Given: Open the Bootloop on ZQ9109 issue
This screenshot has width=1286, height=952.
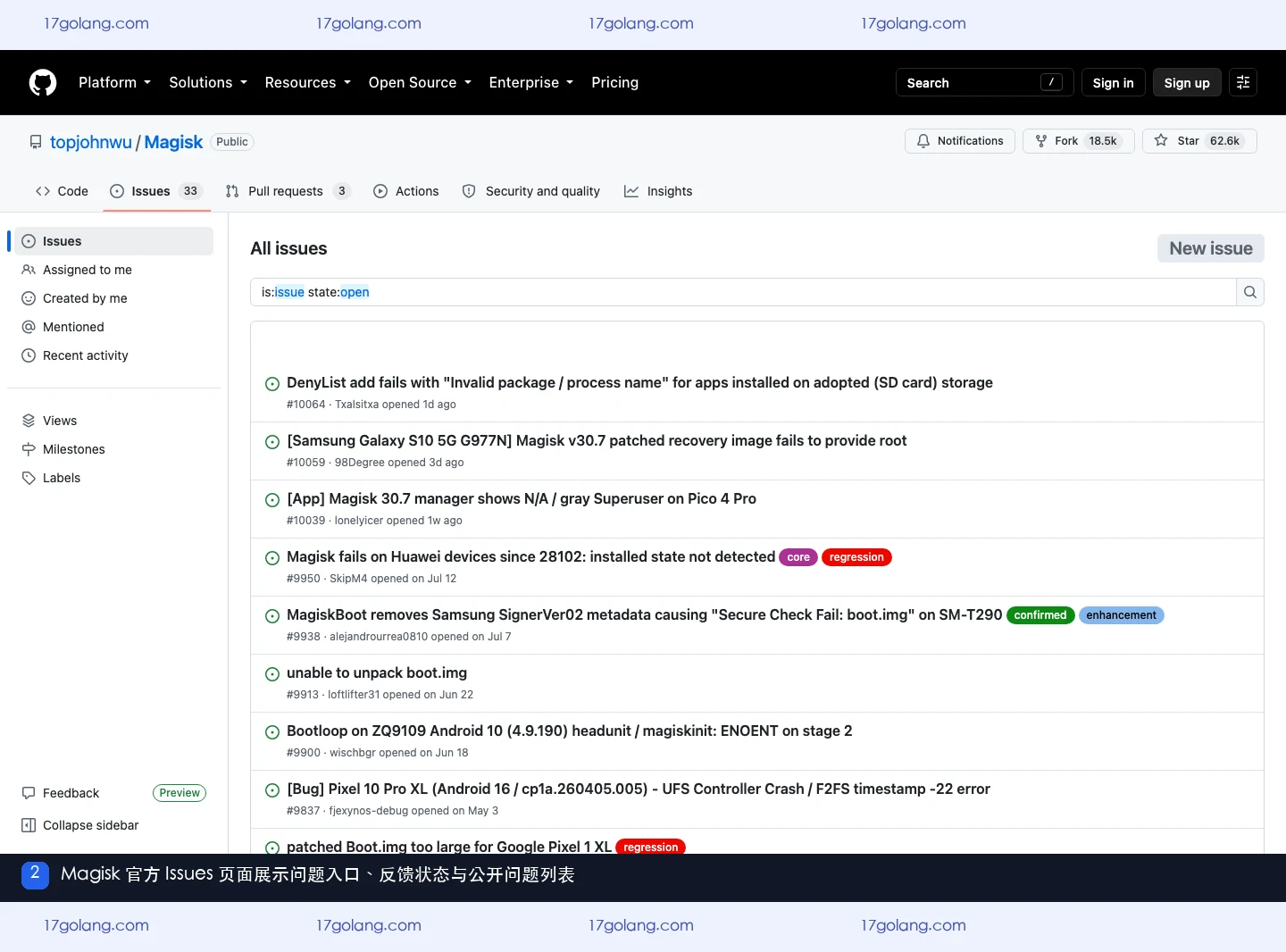Looking at the screenshot, I should point(570,731).
